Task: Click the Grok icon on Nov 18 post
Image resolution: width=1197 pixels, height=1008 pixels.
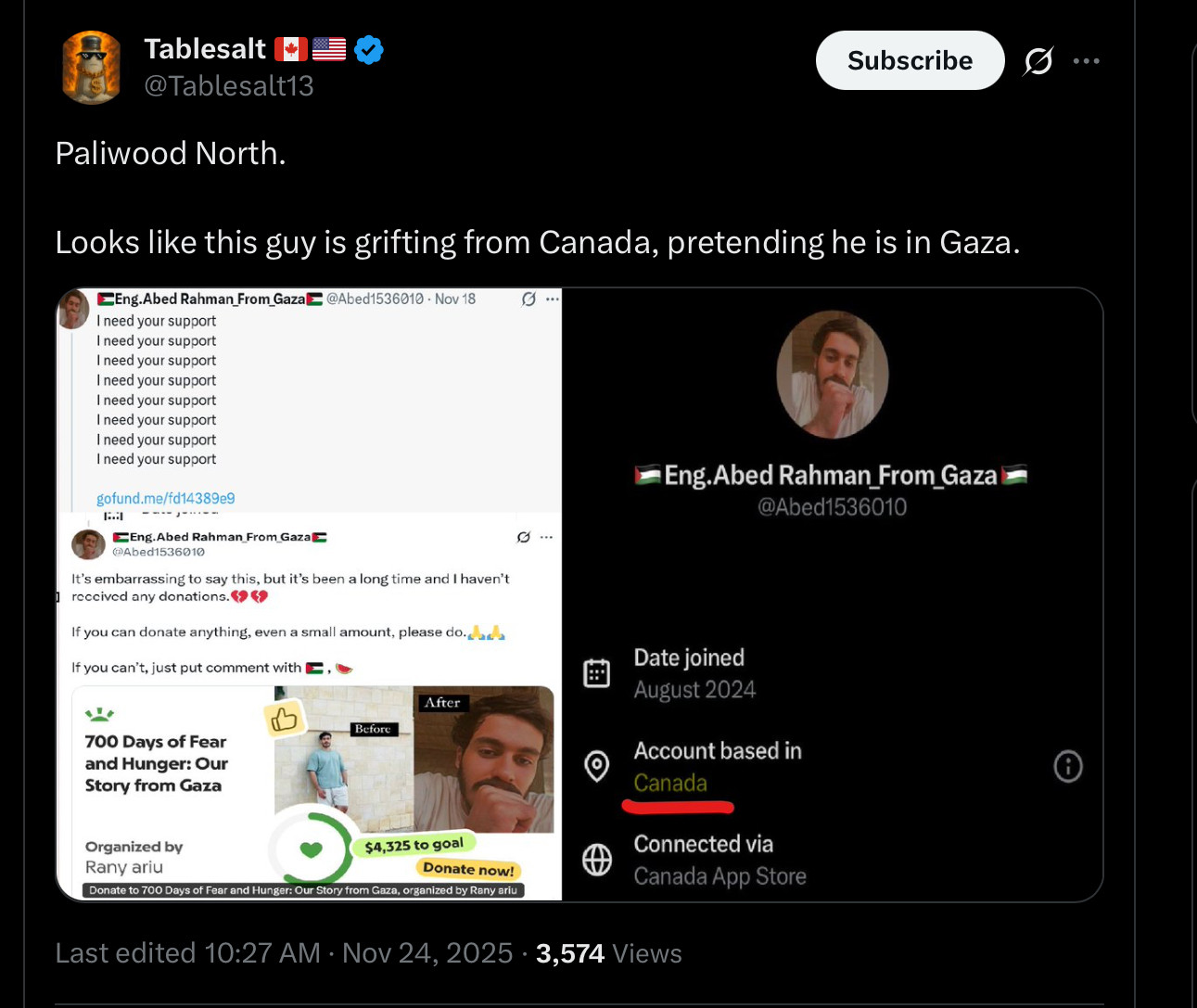Action: [528, 299]
